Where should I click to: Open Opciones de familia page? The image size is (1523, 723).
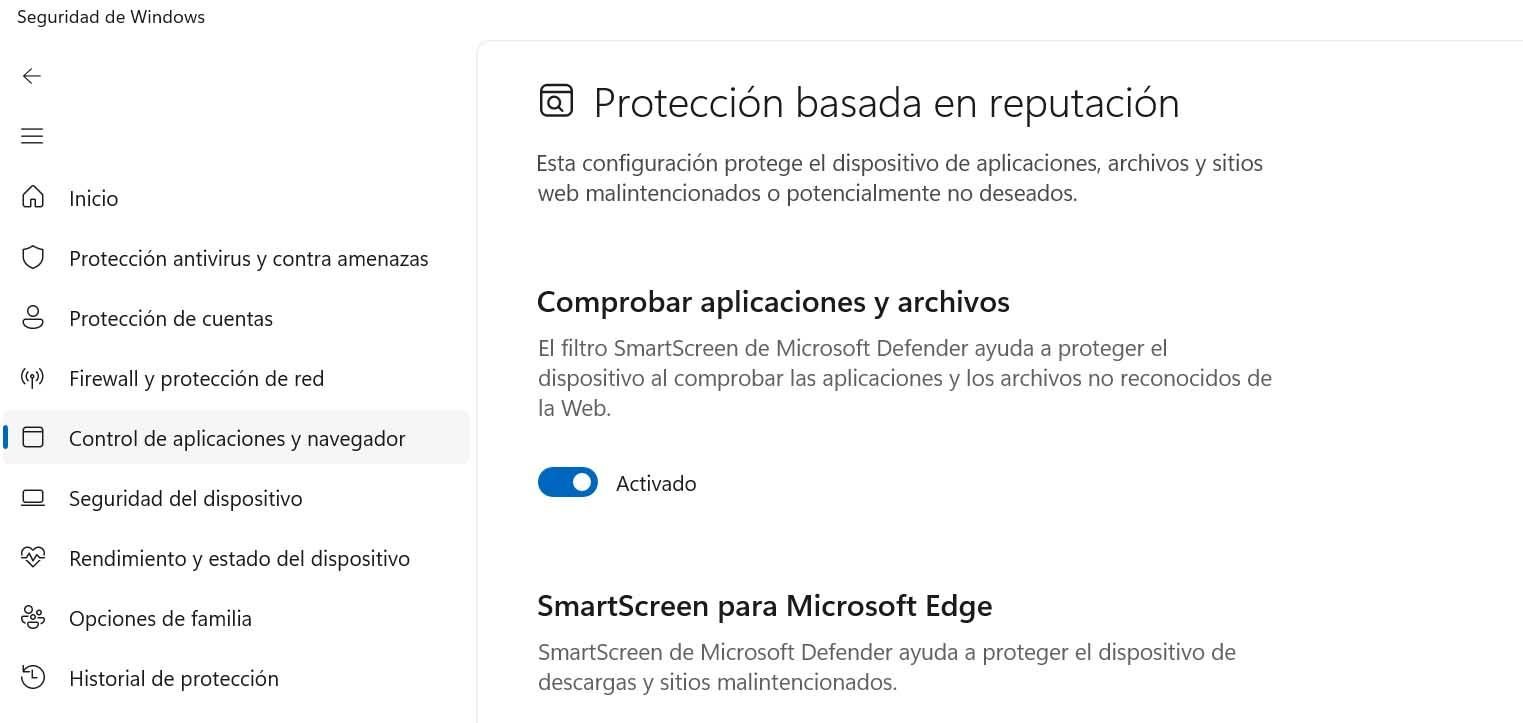pyautogui.click(x=160, y=619)
